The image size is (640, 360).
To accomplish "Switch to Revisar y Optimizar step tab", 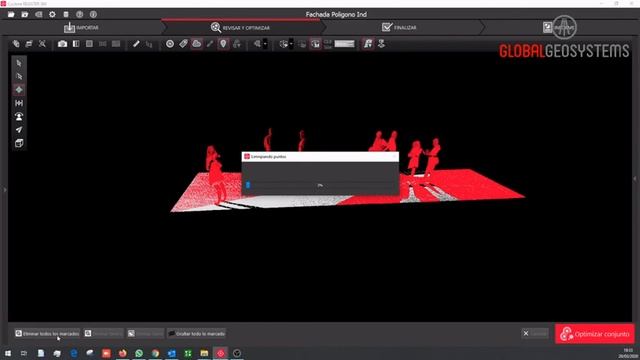I will pos(240,27).
